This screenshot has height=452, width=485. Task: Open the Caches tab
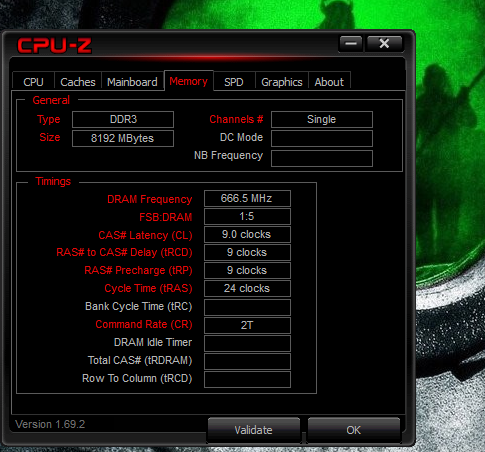coord(78,81)
